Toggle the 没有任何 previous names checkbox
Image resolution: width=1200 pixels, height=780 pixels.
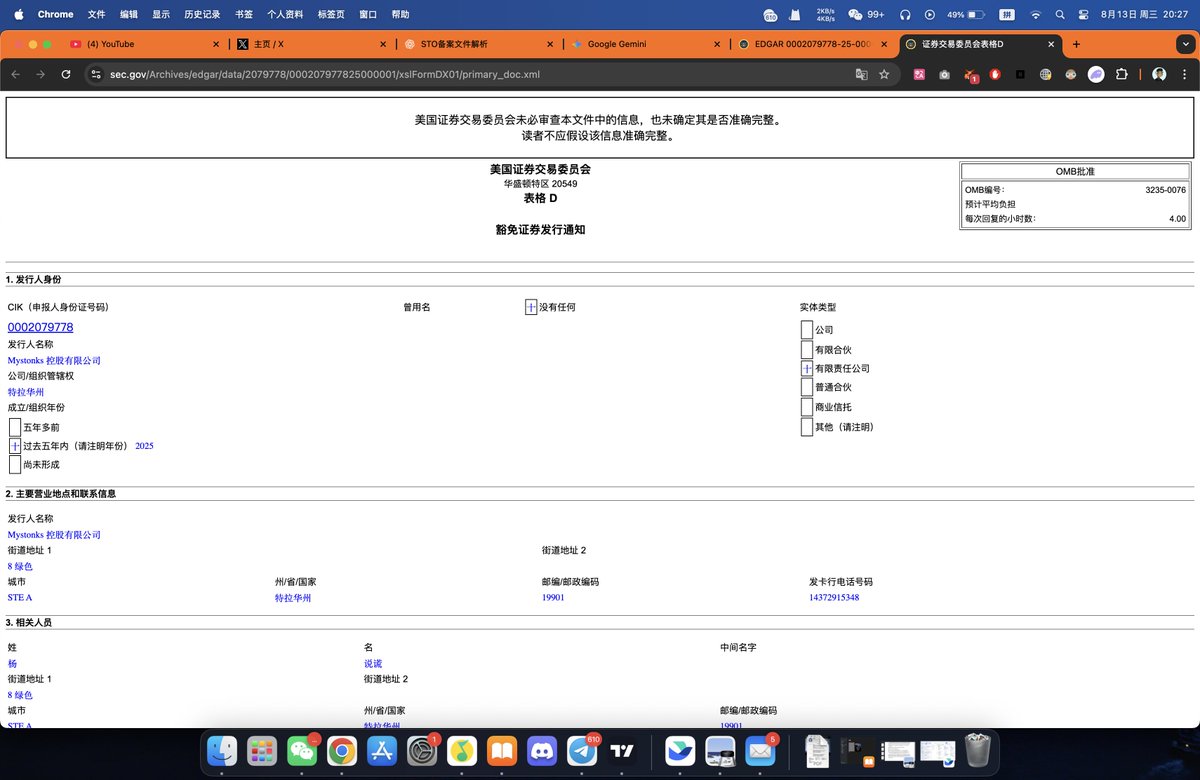530,307
